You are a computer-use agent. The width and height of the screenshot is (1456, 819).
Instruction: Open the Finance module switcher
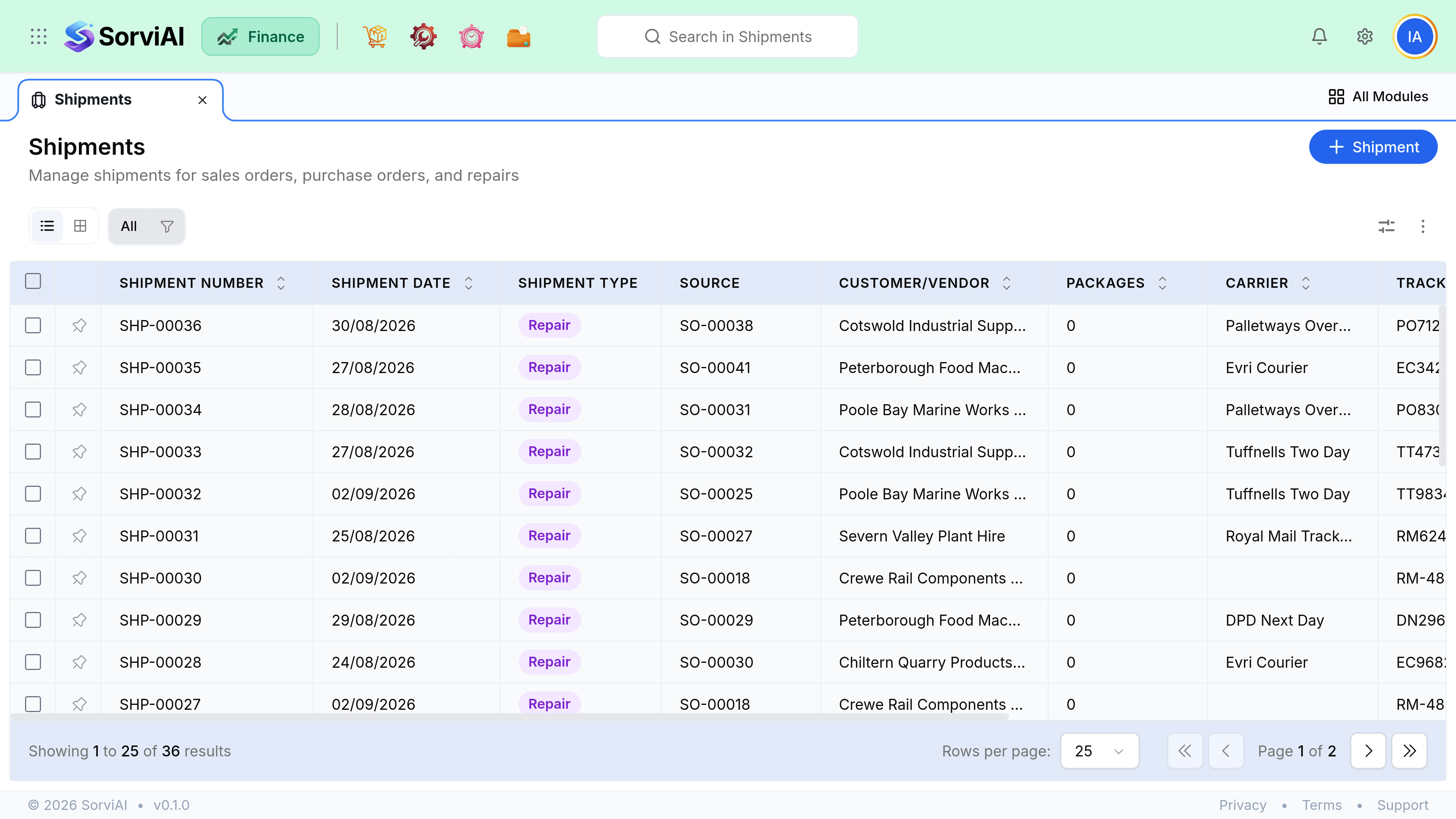(260, 37)
